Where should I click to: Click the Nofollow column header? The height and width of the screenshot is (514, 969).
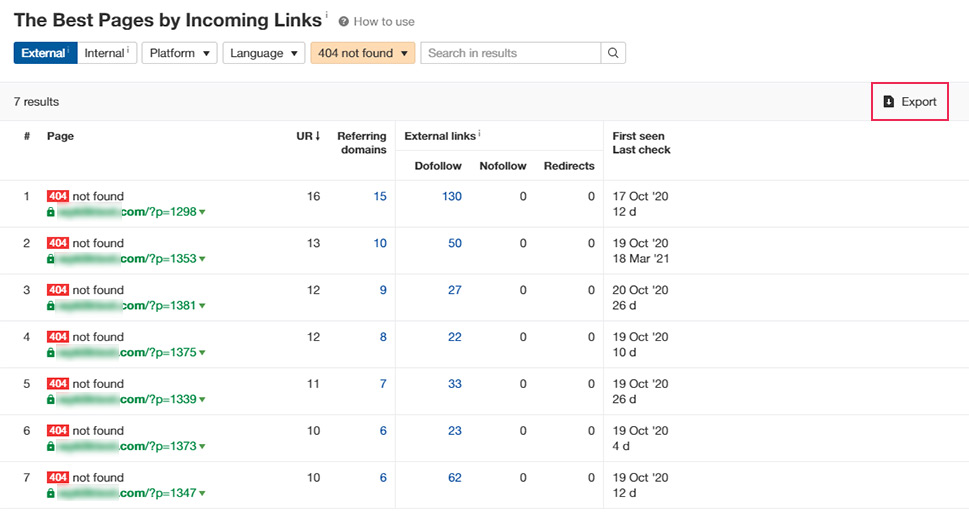point(503,166)
